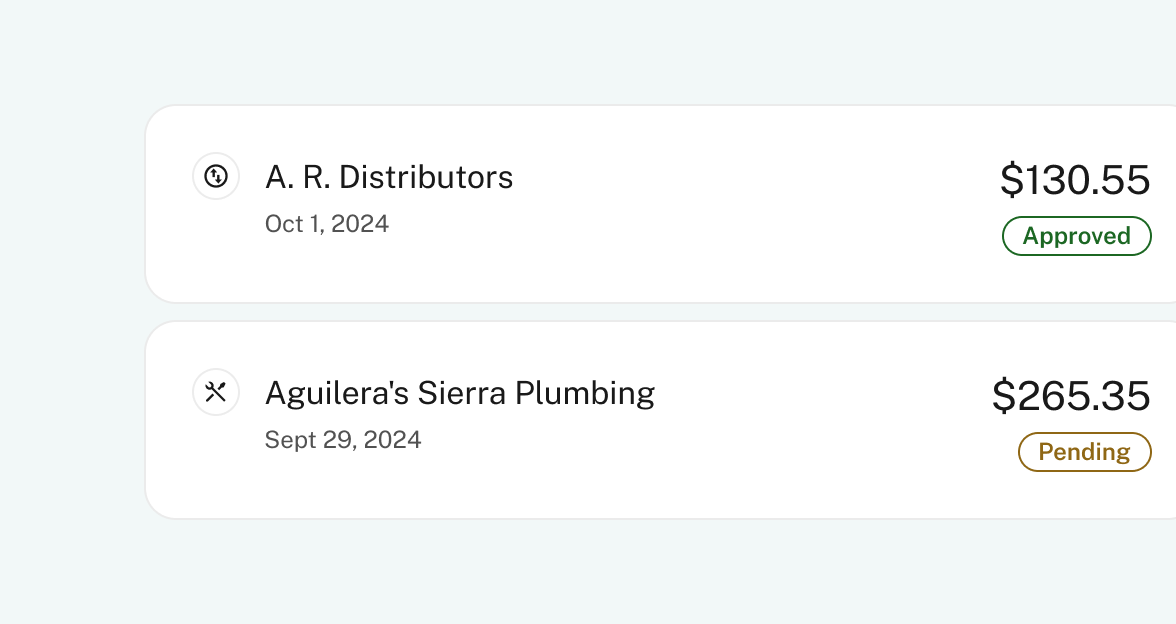The image size is (1176, 624).
Task: Click the $130.55 amount
Action: [x=1075, y=180]
